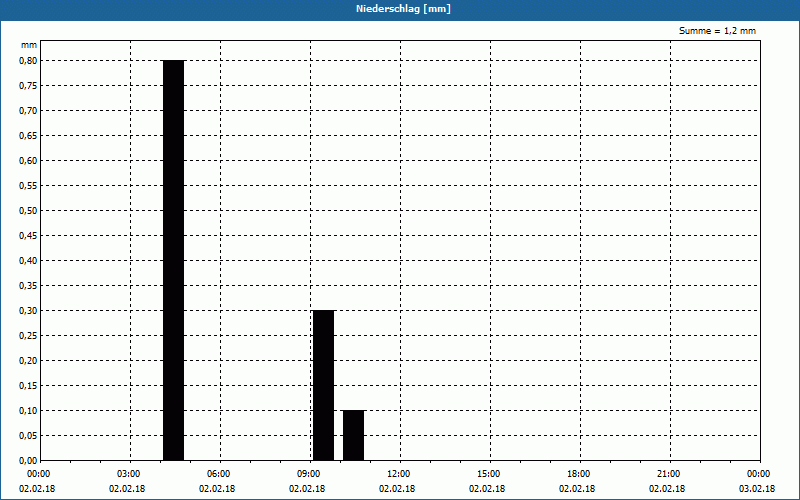
Task: Click the 0,70 y-axis value
Action: tap(28, 111)
